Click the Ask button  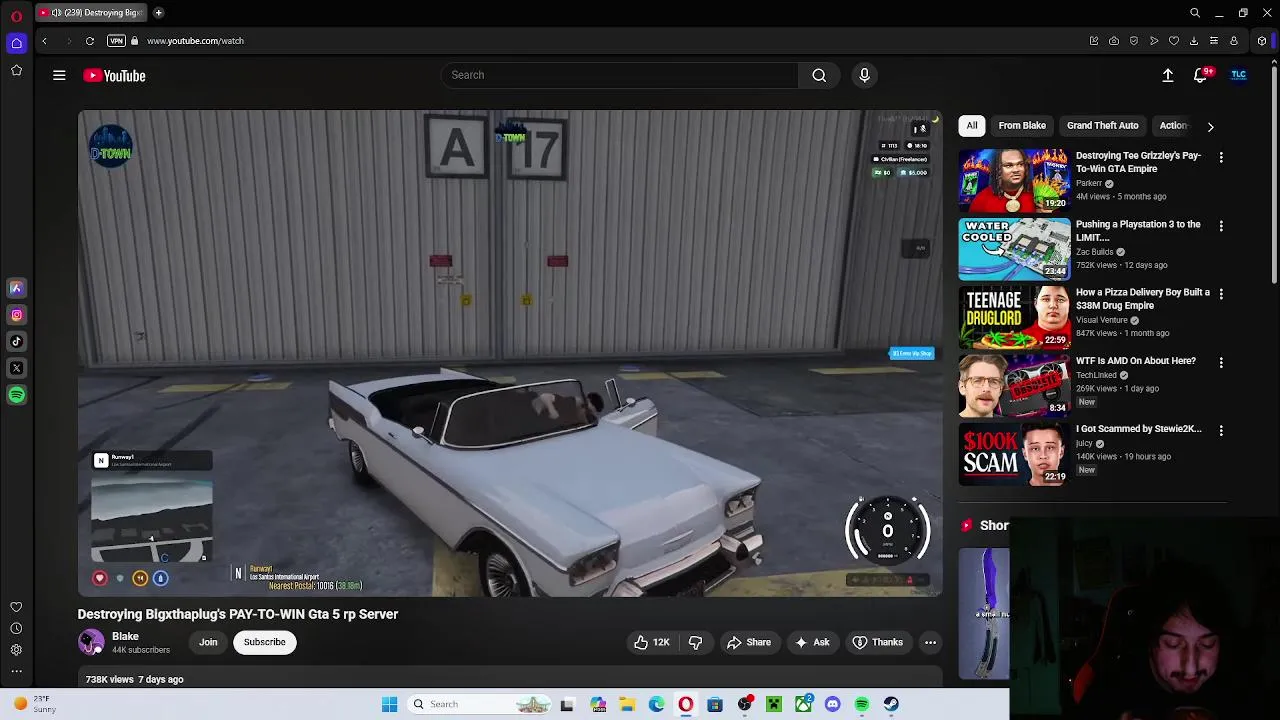pos(812,642)
